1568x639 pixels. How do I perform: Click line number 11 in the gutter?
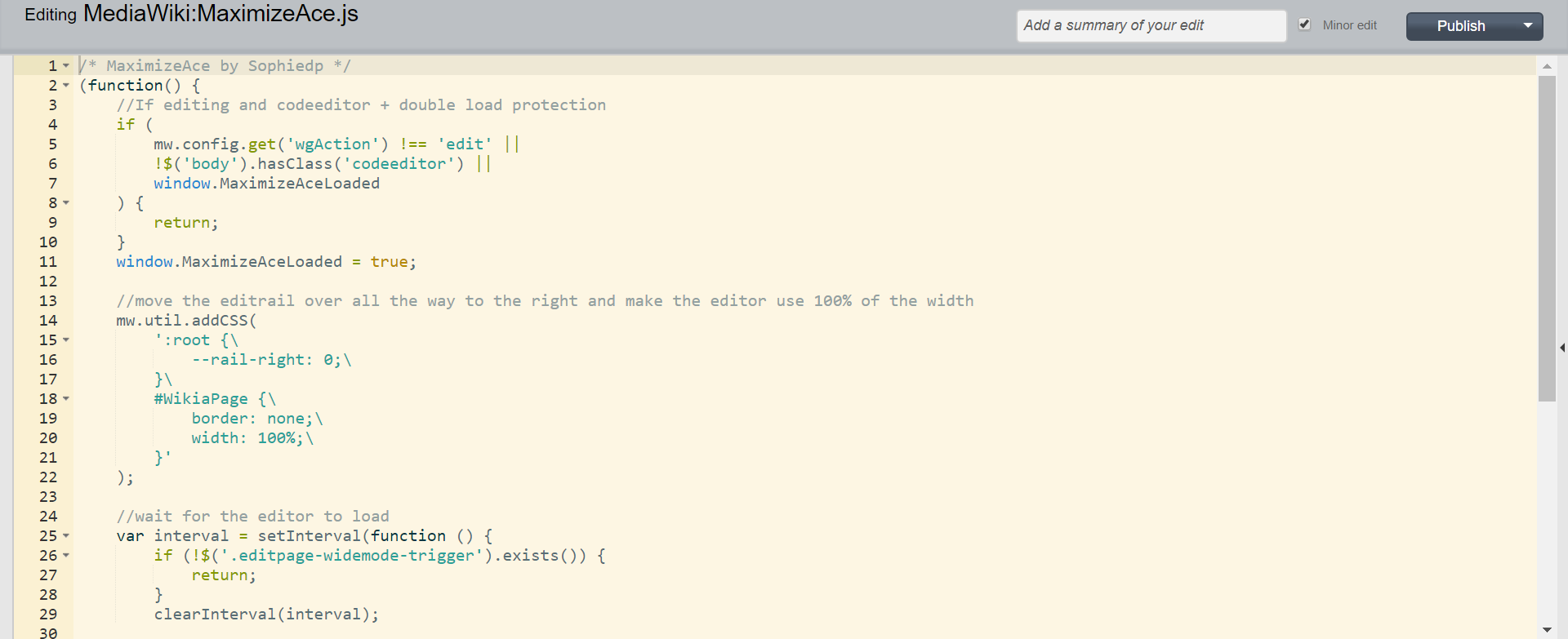coord(48,262)
